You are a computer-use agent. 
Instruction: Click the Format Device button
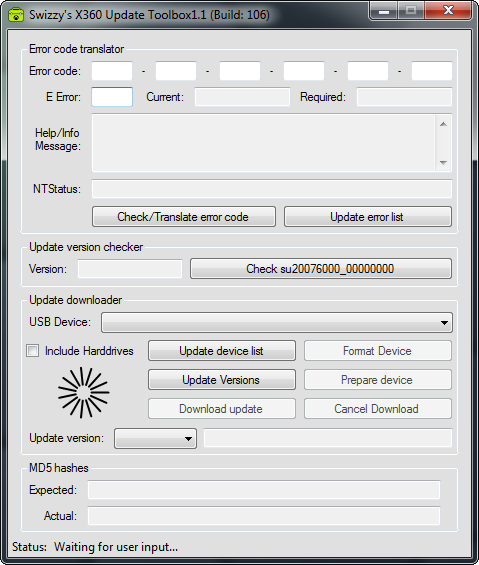click(x=378, y=351)
